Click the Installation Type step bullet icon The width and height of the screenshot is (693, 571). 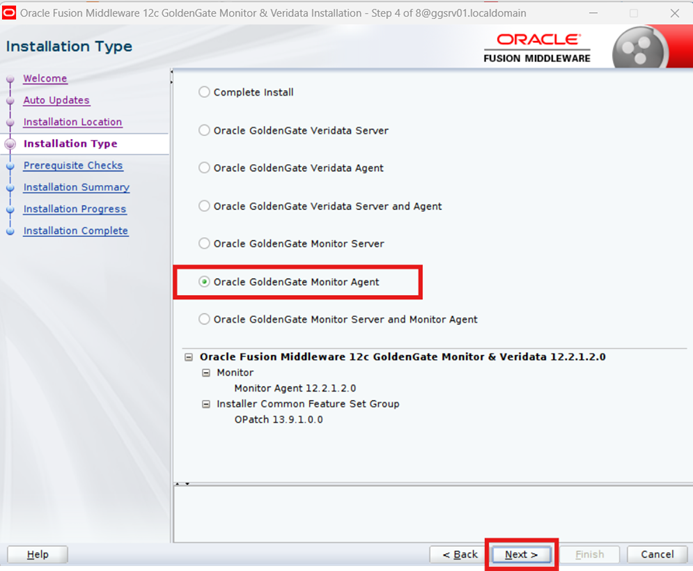coord(11,144)
